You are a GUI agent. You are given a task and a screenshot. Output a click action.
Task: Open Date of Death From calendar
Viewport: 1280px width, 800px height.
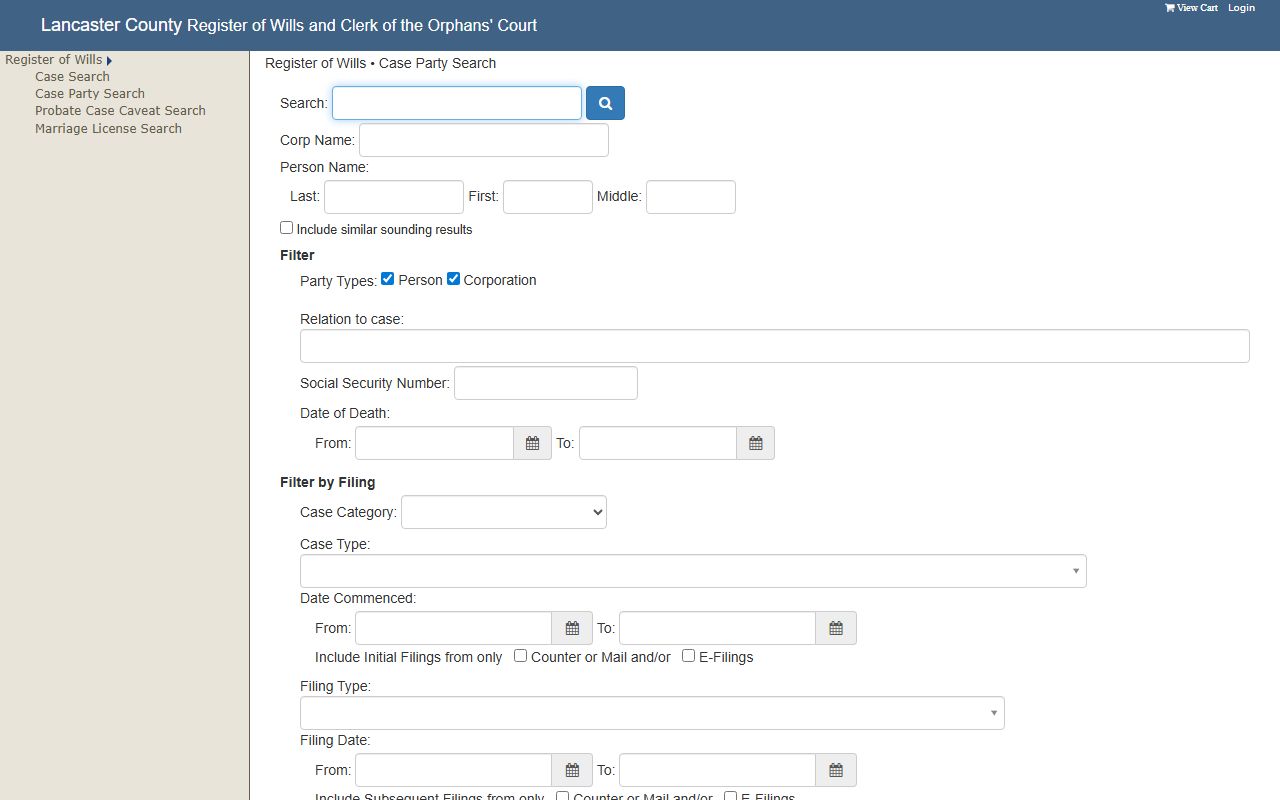tap(532, 443)
